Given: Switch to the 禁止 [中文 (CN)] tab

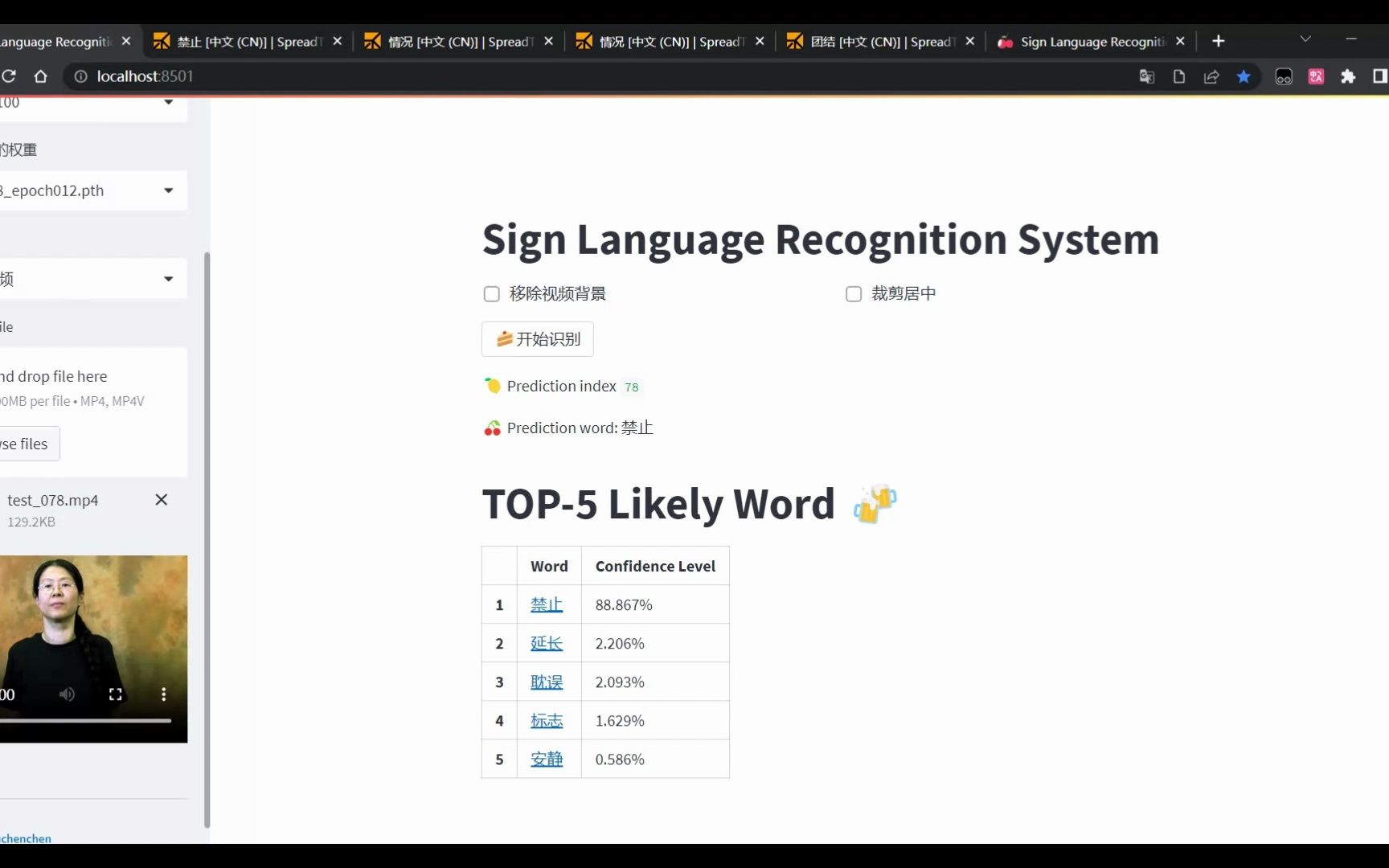Looking at the screenshot, I should [248, 41].
